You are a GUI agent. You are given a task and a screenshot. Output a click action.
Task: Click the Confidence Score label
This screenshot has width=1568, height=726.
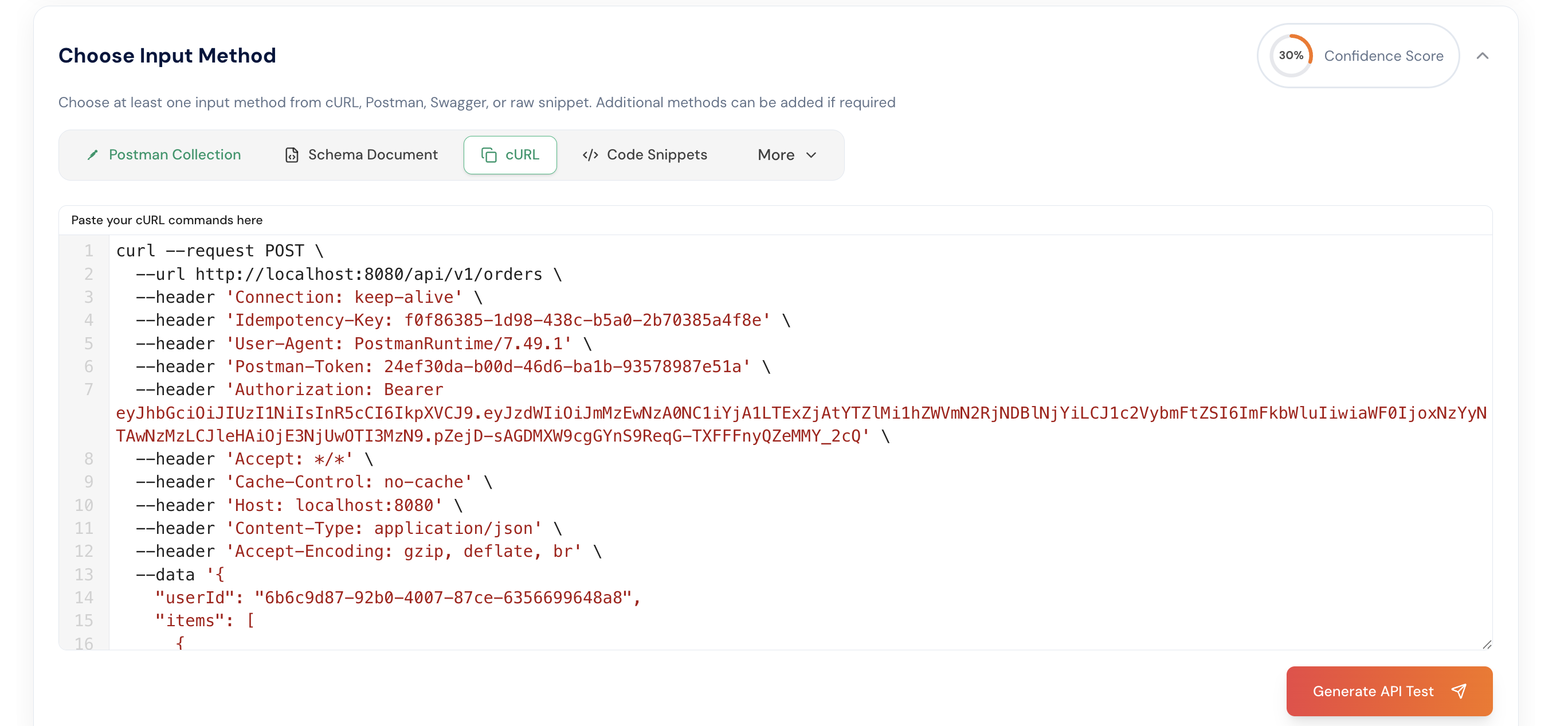click(1384, 56)
